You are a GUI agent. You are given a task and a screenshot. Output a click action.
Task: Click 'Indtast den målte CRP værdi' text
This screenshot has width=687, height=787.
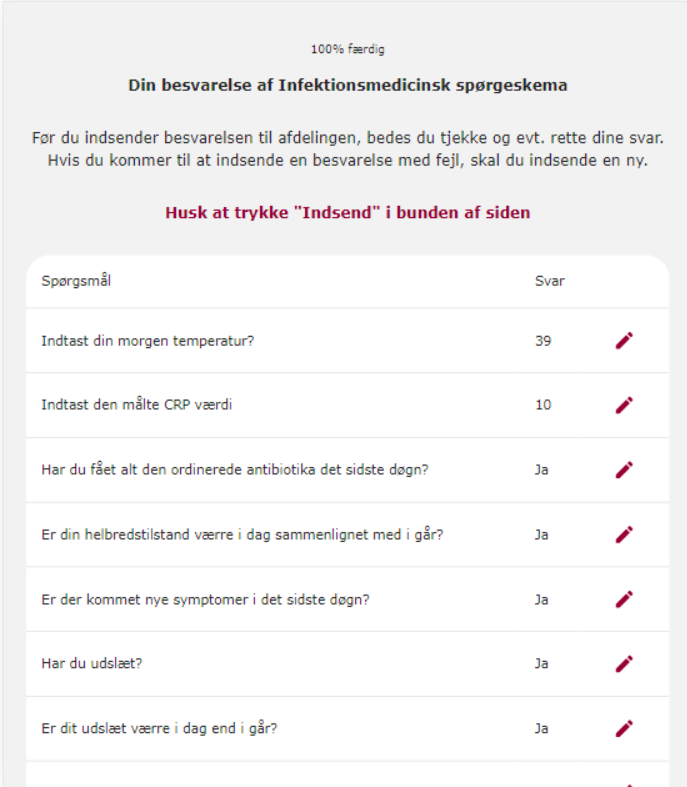tap(137, 405)
